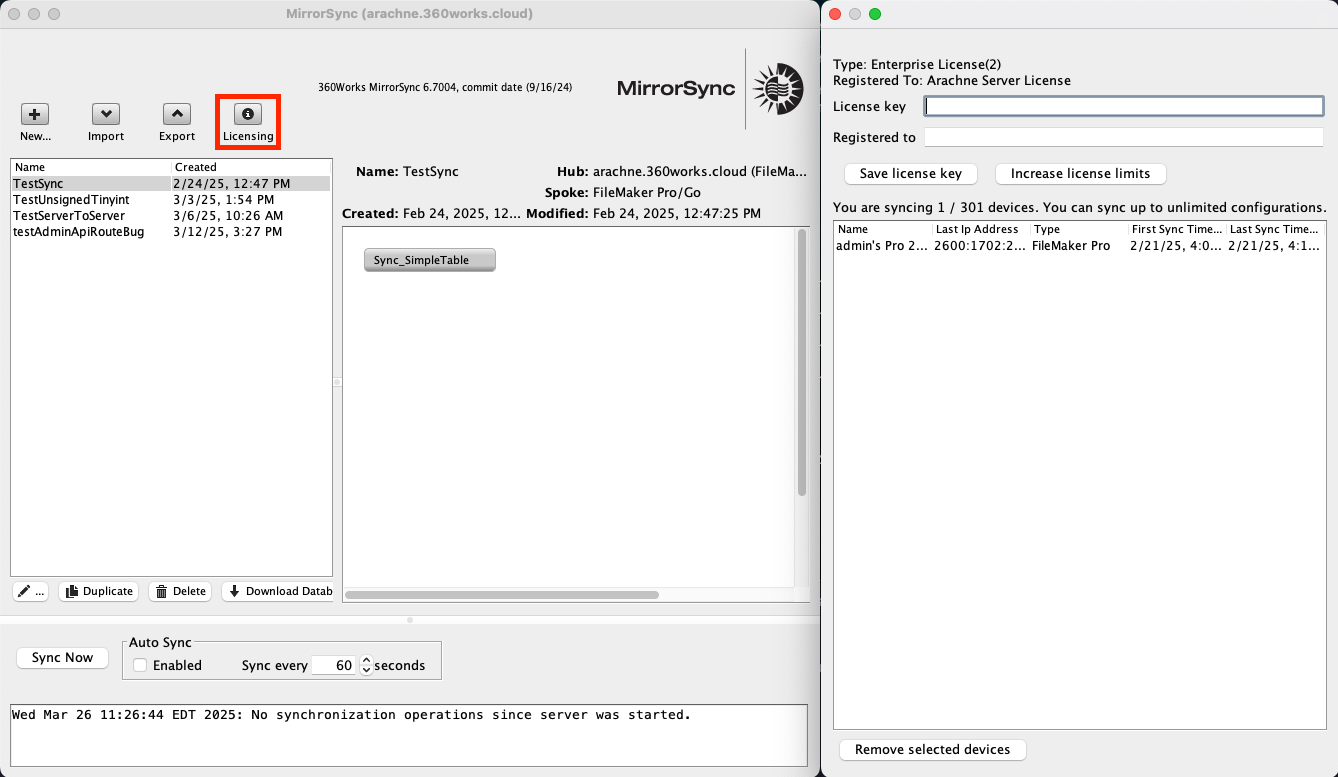1338x777 pixels.
Task: Click the Name column header in configurations list
Action: (91, 167)
